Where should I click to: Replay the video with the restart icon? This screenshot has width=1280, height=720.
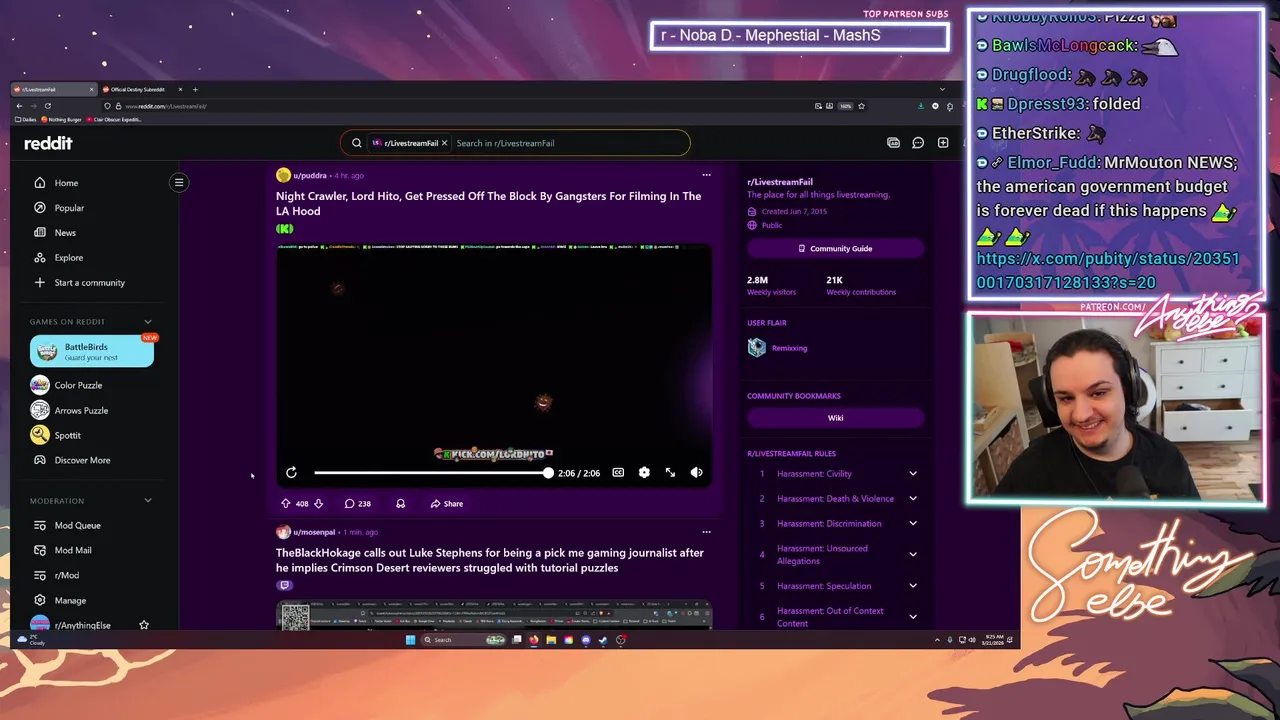click(291, 473)
